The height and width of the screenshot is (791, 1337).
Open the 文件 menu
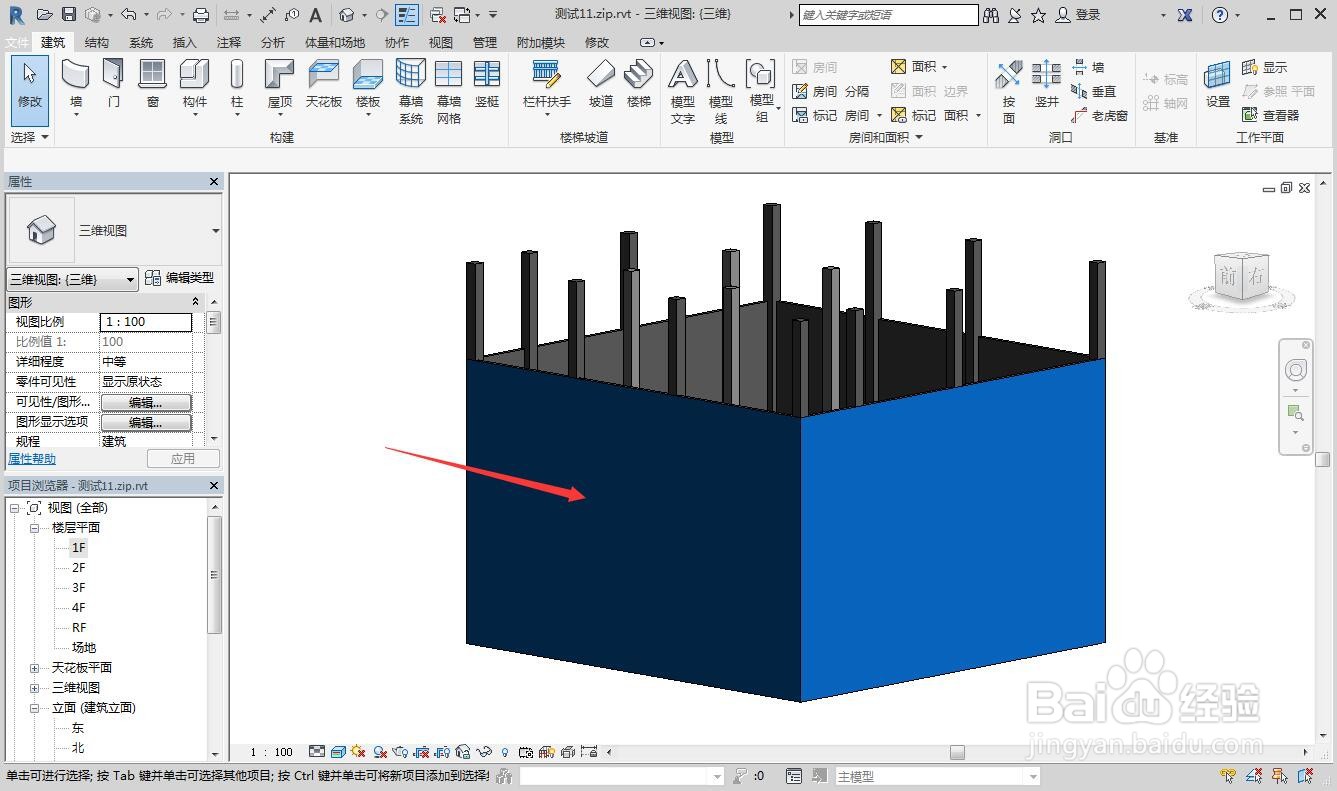[17, 43]
